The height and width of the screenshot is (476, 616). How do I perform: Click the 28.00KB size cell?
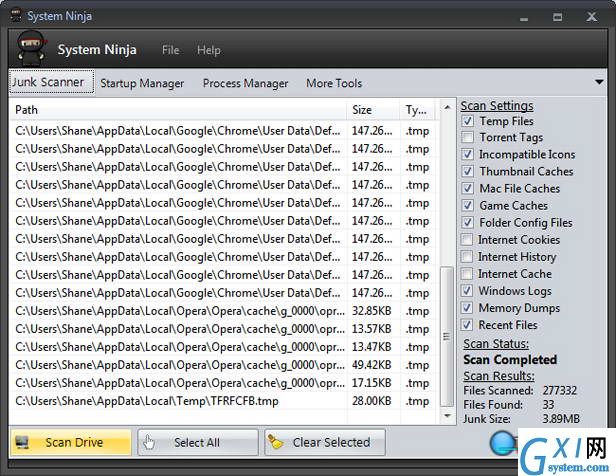pos(372,401)
